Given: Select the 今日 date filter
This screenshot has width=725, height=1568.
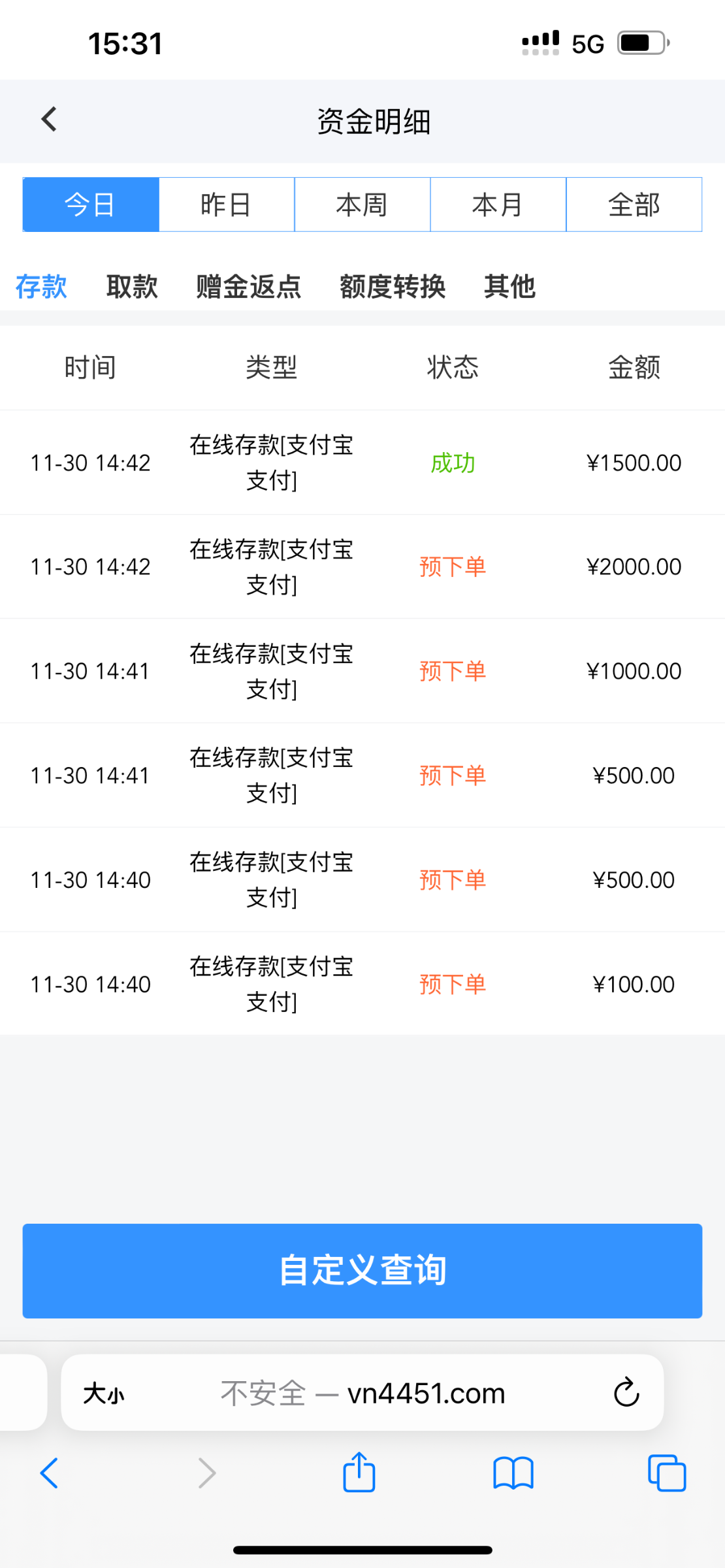Looking at the screenshot, I should [x=91, y=204].
